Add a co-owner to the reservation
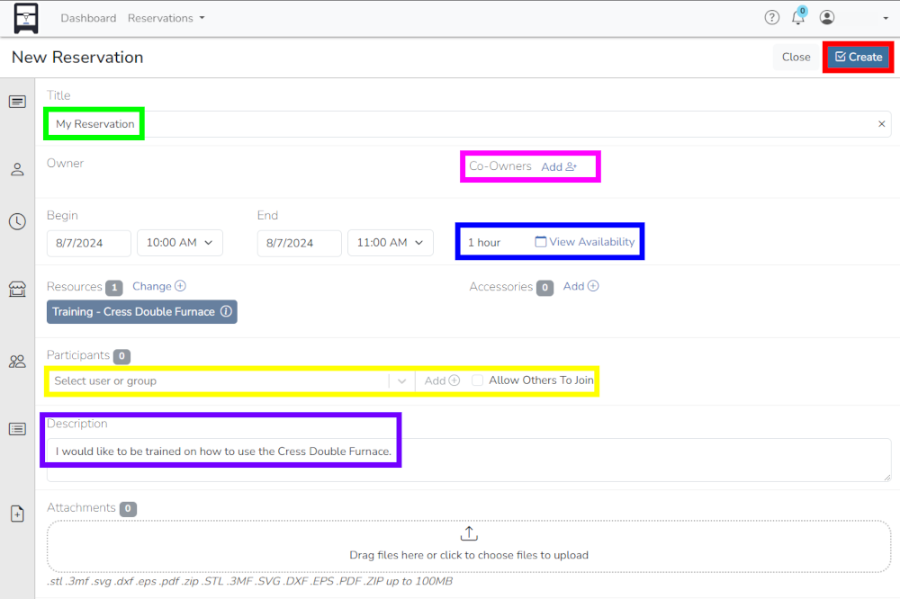 pyautogui.click(x=559, y=167)
